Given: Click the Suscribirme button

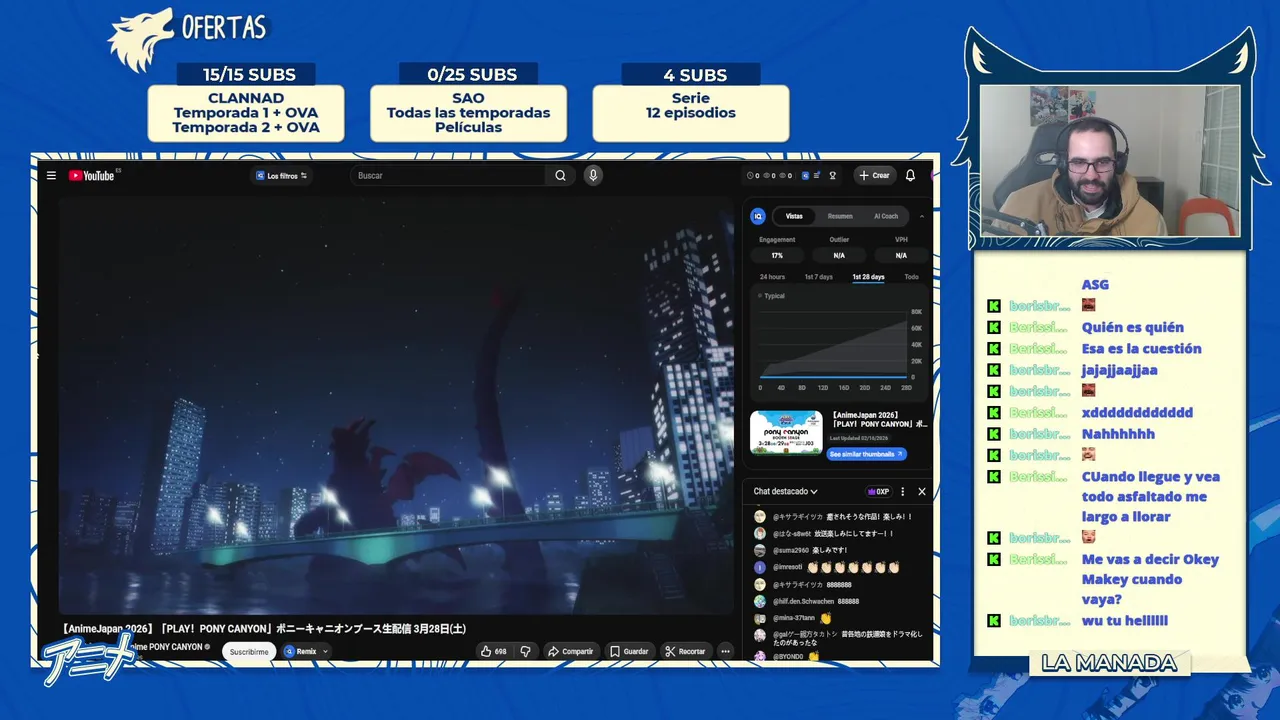Looking at the screenshot, I should pos(249,651).
